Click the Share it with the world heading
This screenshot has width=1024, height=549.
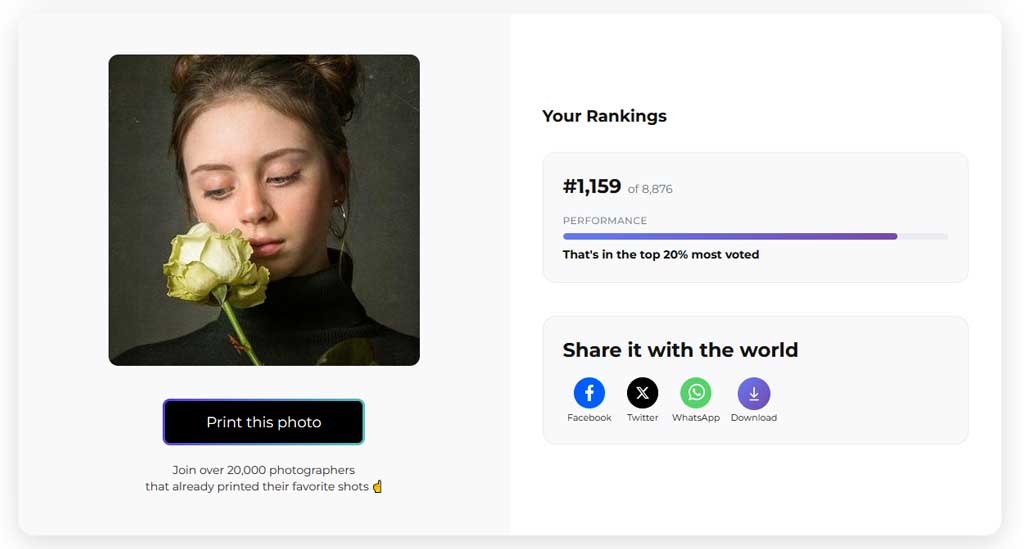680,350
